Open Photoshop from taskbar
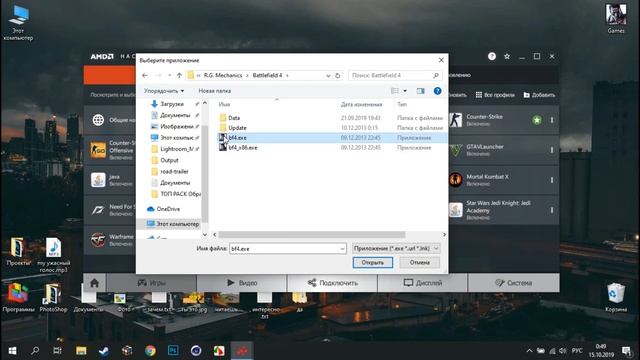 (x=173, y=350)
